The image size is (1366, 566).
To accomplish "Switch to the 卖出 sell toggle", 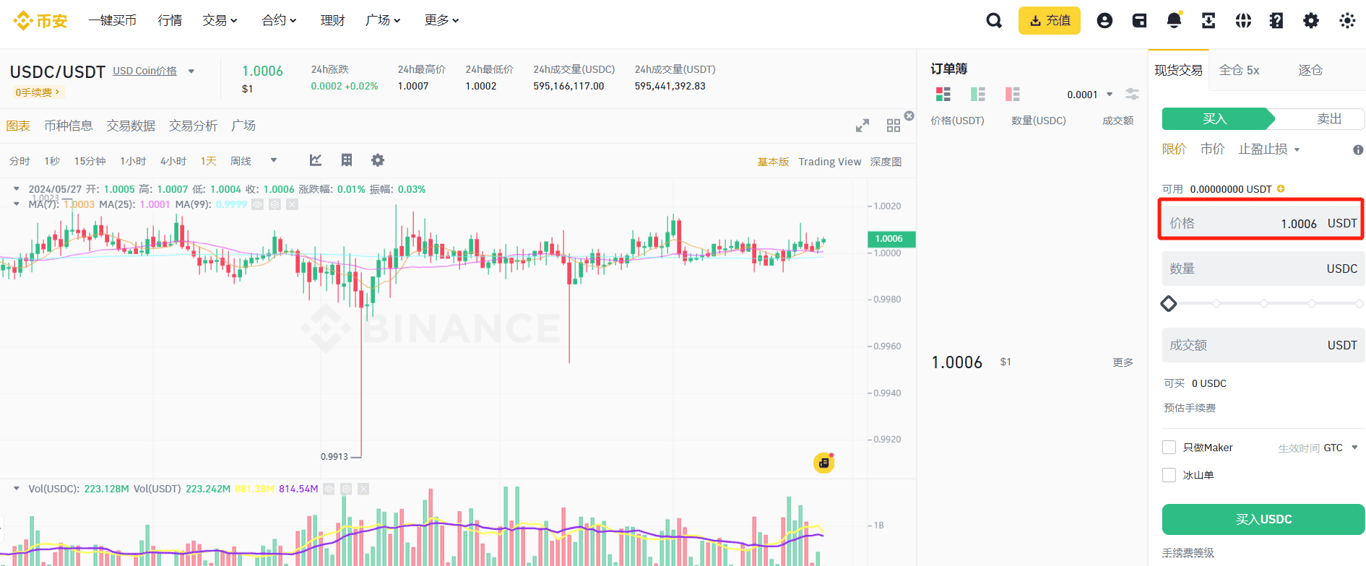I will [x=1322, y=119].
